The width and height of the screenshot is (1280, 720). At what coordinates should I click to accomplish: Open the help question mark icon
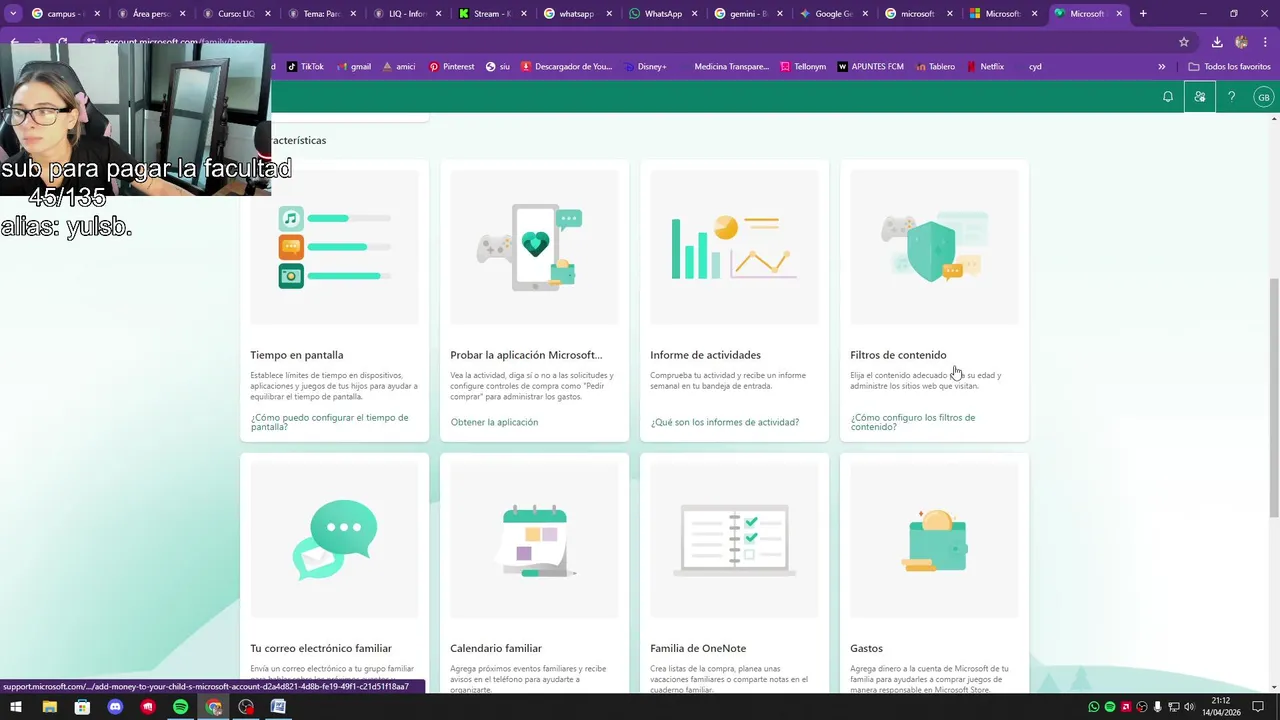(x=1232, y=97)
